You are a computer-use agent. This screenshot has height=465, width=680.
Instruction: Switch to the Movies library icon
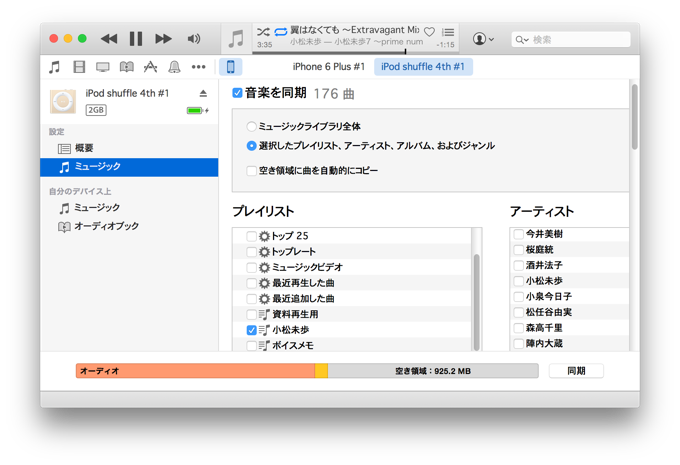click(79, 67)
